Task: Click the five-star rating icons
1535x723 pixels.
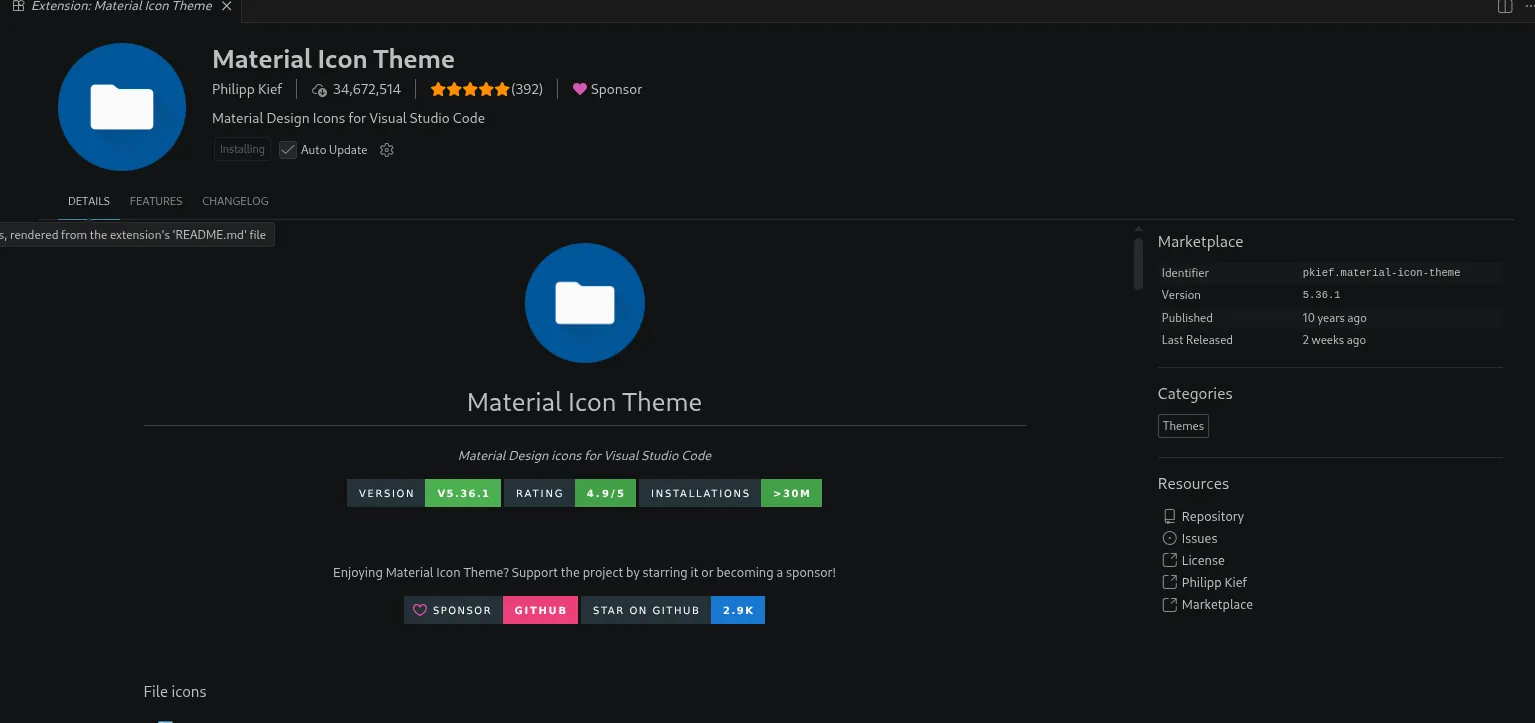Action: [x=469, y=89]
